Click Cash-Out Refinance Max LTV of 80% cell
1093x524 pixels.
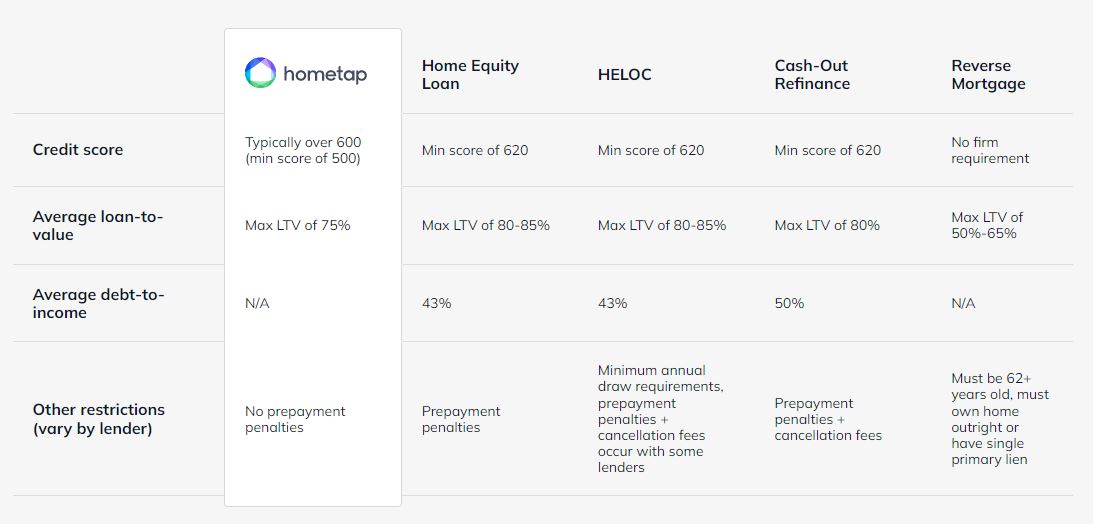point(827,225)
